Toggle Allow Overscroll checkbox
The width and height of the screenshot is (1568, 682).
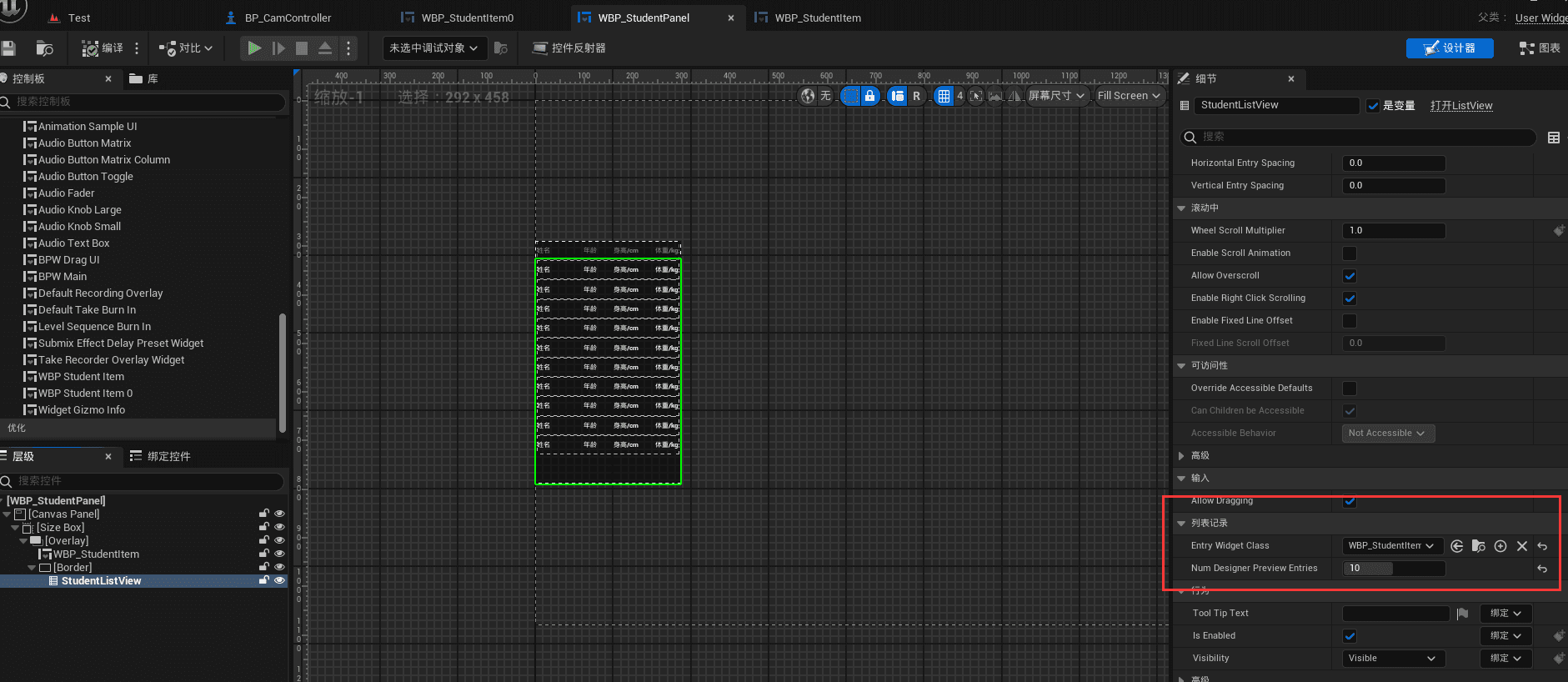tap(1350, 276)
